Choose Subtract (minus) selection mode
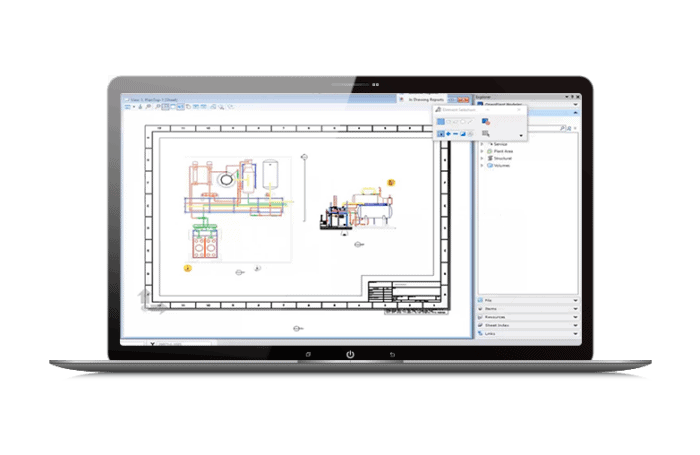The height and width of the screenshot is (455, 700). tap(455, 134)
